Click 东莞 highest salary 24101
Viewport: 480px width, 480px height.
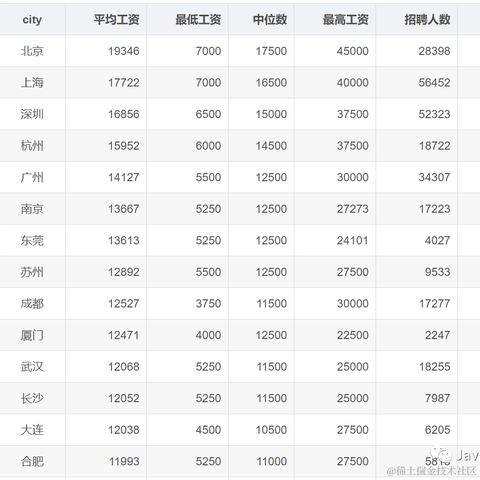353,240
